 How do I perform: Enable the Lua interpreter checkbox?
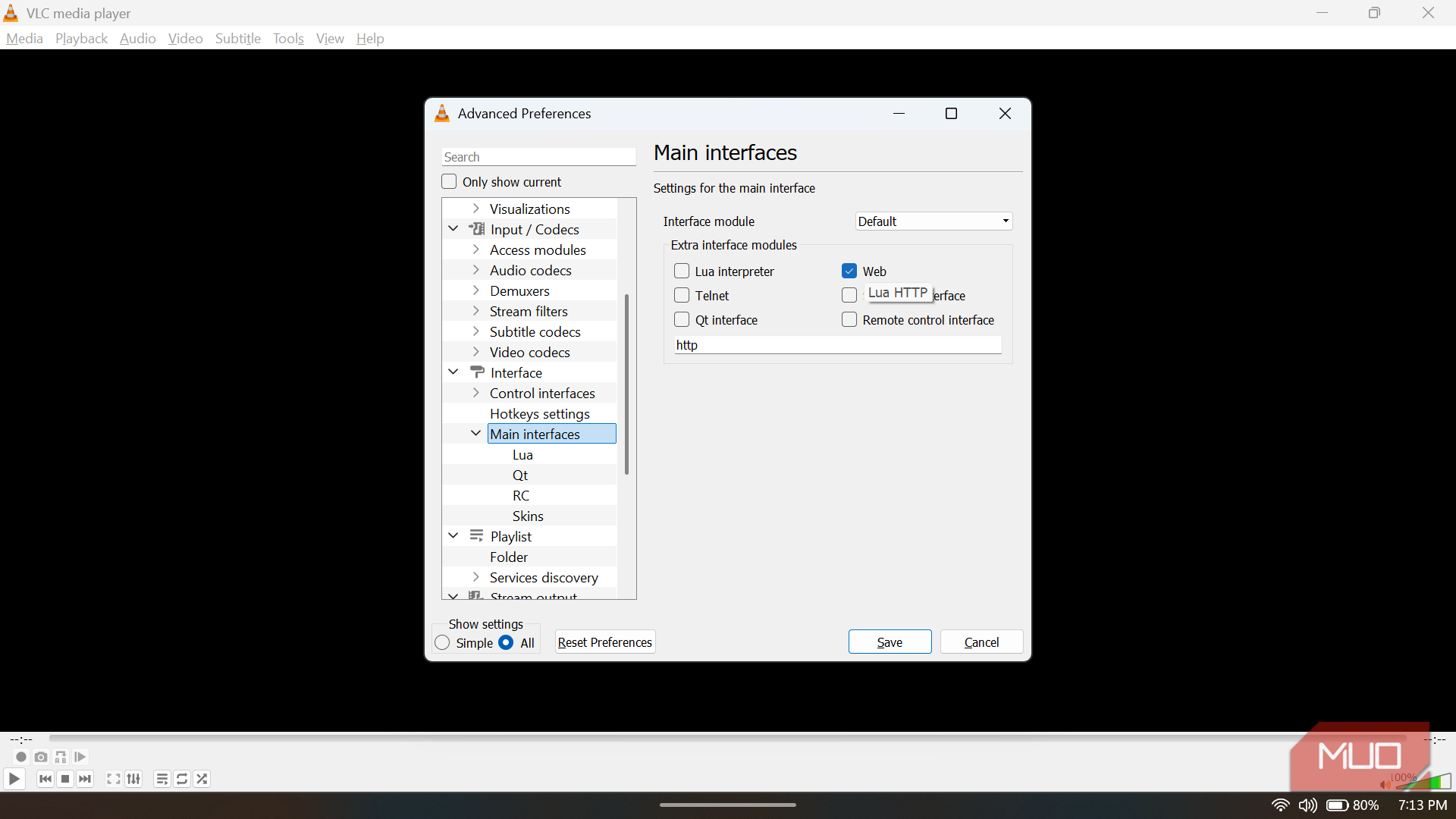click(682, 271)
